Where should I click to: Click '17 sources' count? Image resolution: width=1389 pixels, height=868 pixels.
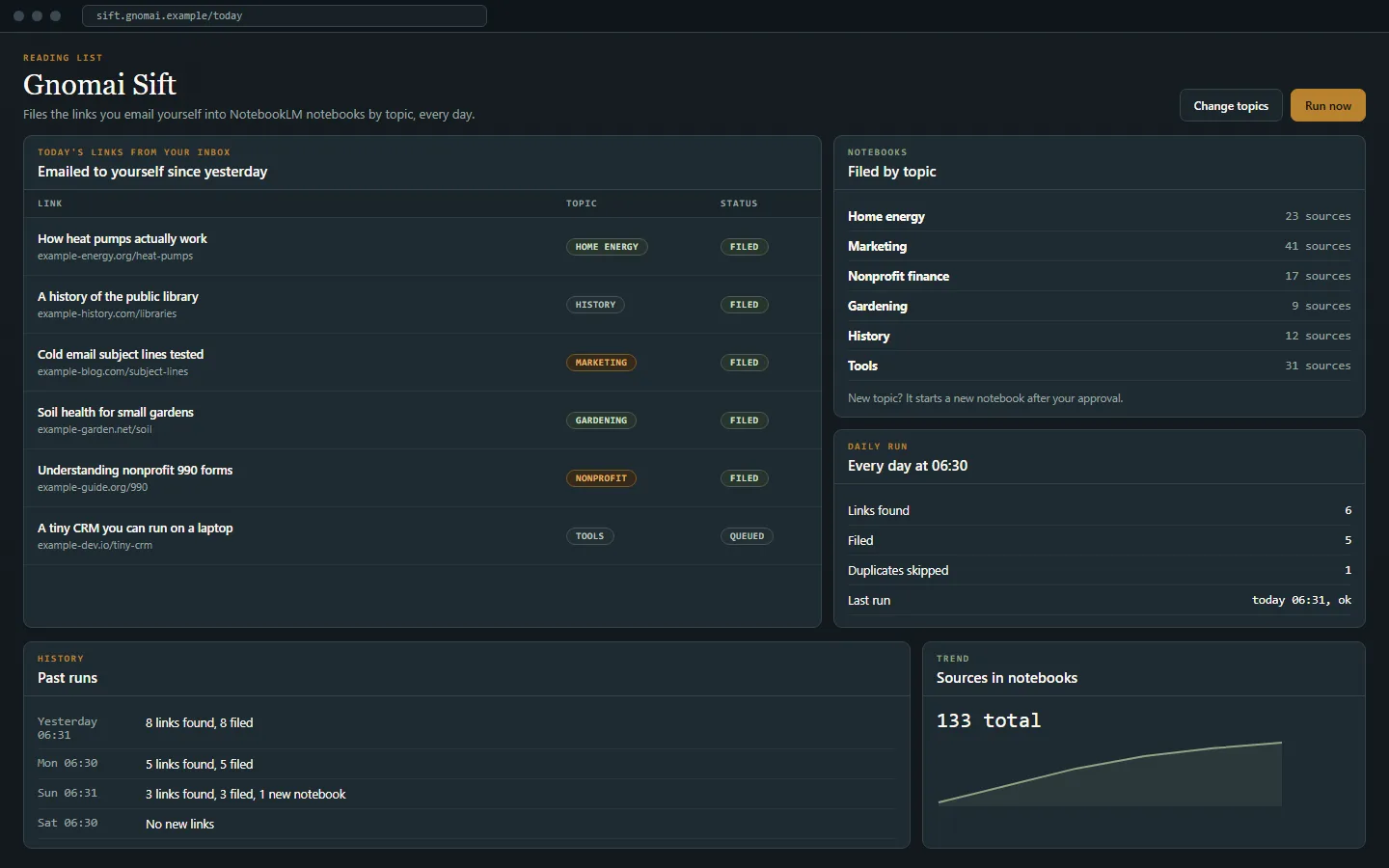pos(1318,277)
